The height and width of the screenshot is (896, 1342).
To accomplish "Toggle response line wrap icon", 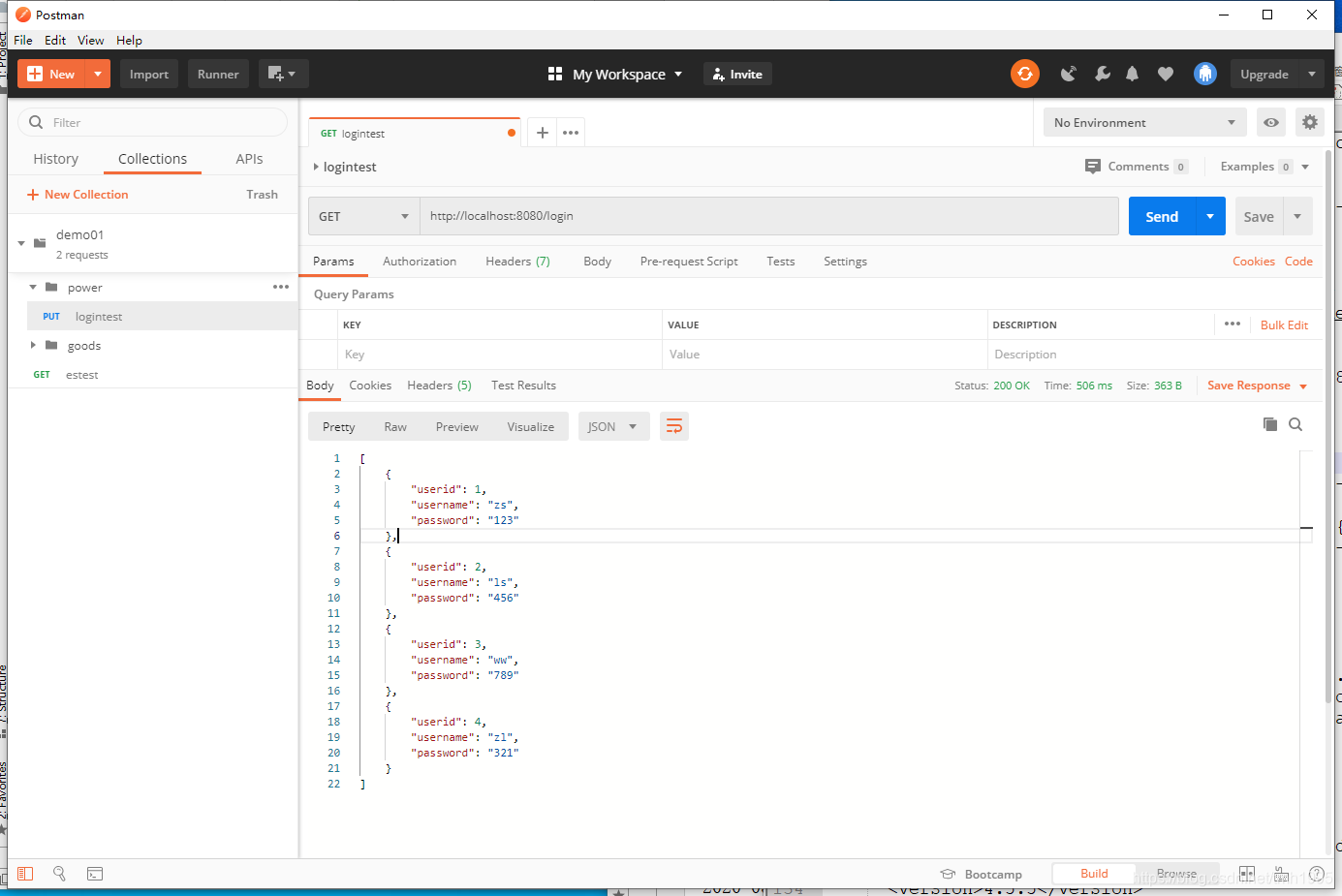I will pyautogui.click(x=674, y=426).
